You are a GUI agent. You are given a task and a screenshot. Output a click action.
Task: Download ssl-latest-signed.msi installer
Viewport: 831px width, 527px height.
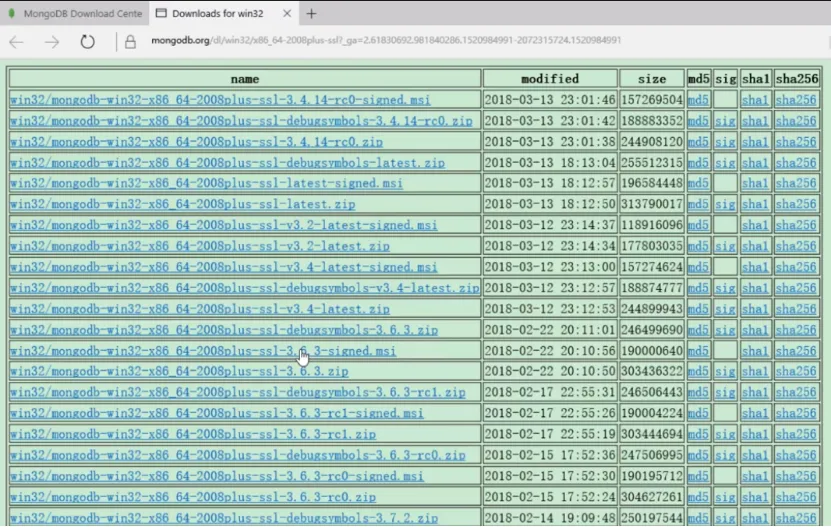(x=206, y=183)
